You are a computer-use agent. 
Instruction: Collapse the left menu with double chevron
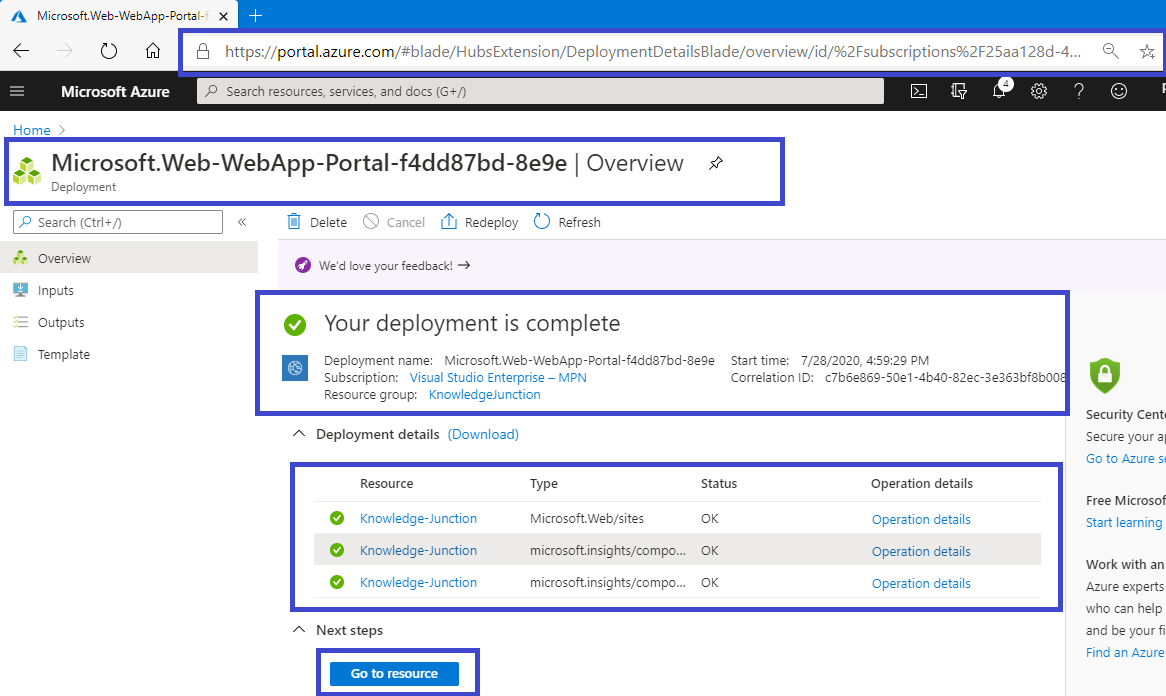click(242, 222)
